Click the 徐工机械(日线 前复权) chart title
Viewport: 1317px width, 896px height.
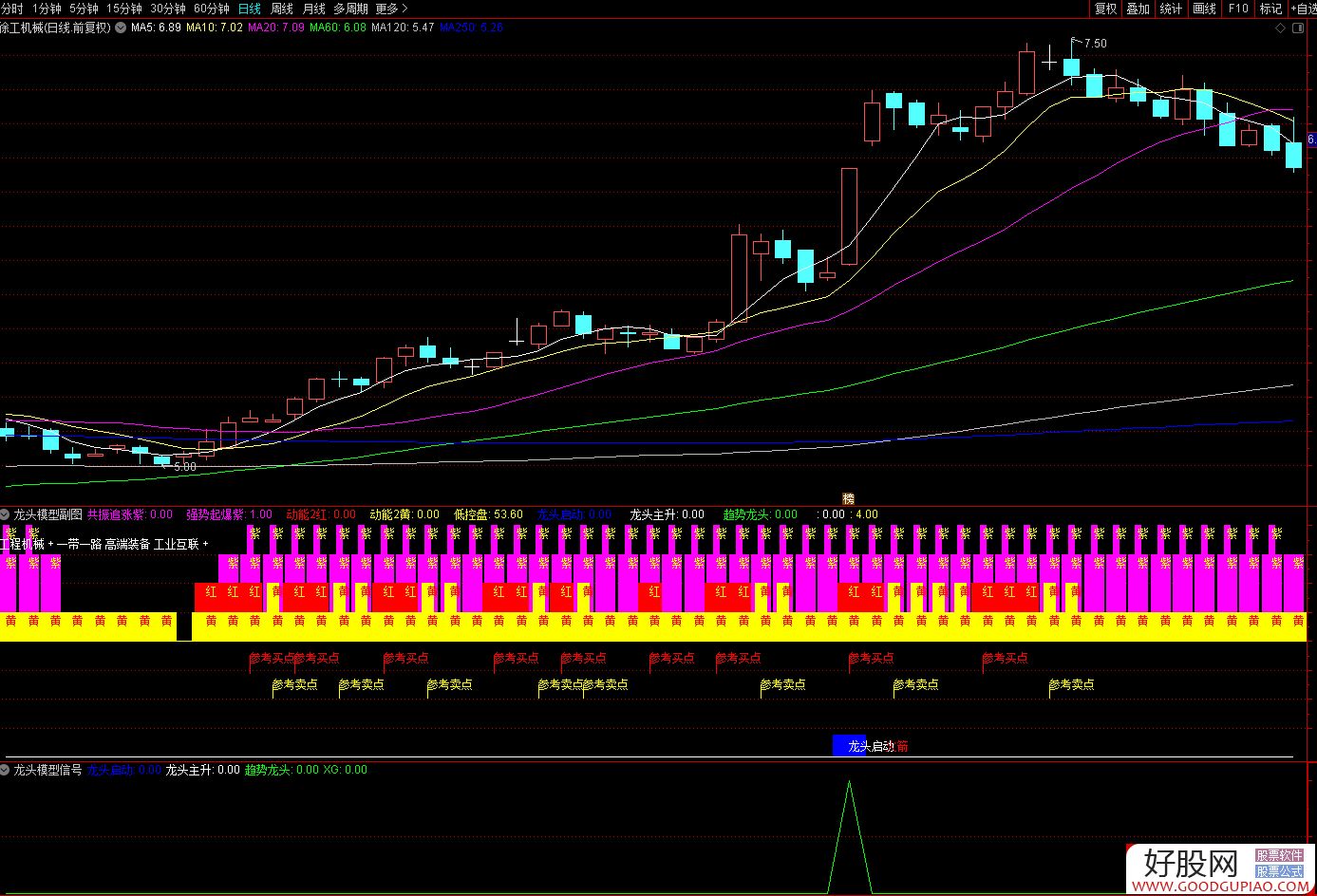[x=56, y=28]
